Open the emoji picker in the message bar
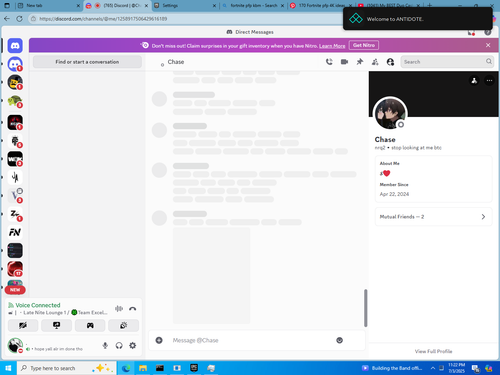 [339, 340]
